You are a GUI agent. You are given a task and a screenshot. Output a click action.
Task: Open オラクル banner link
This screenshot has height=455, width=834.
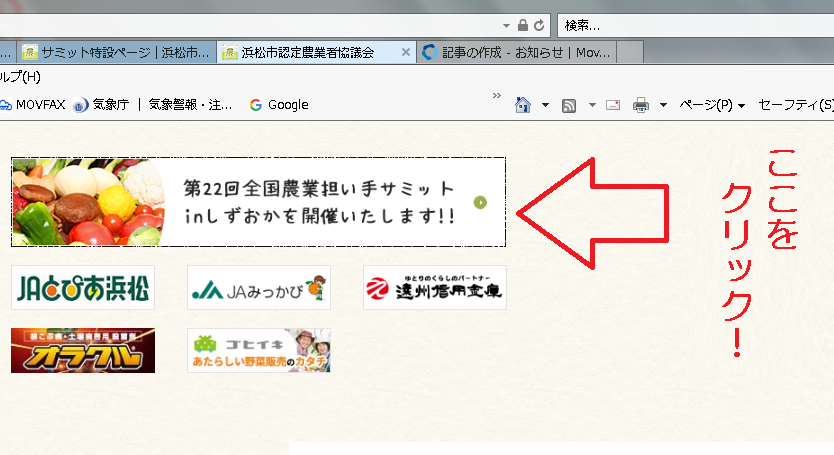[83, 350]
